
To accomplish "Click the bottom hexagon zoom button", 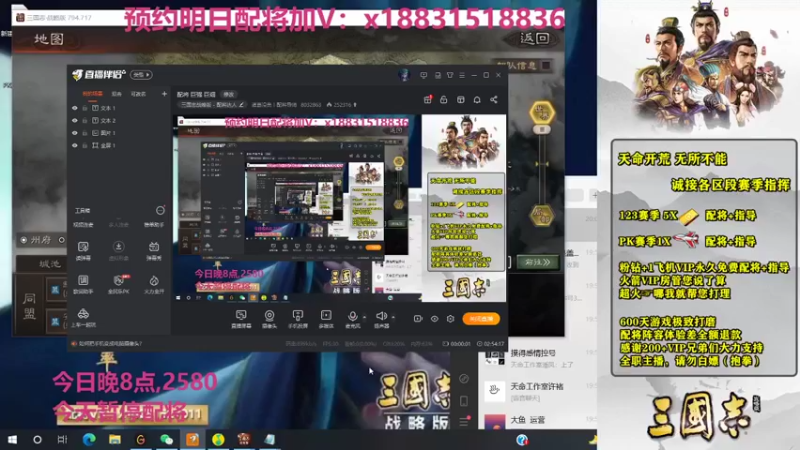I will (542, 216).
